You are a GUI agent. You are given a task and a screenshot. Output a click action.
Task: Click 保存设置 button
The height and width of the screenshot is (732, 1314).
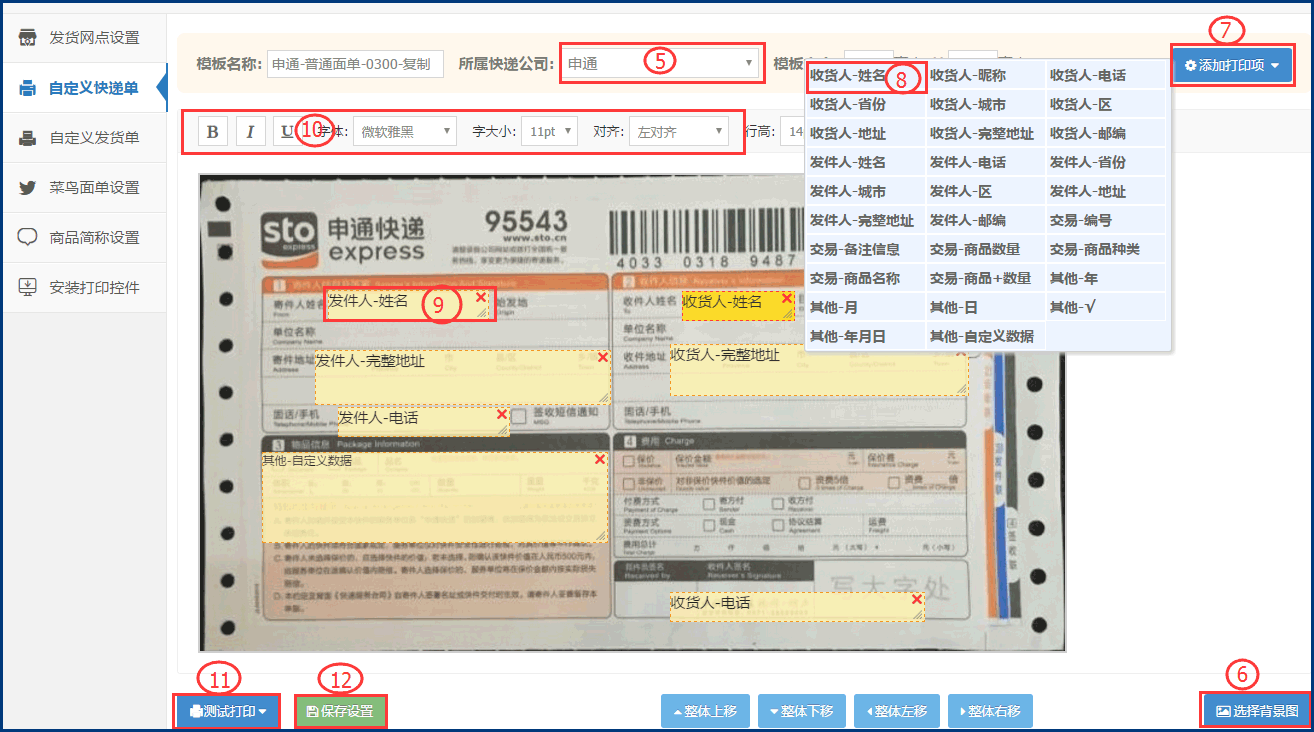click(340, 712)
